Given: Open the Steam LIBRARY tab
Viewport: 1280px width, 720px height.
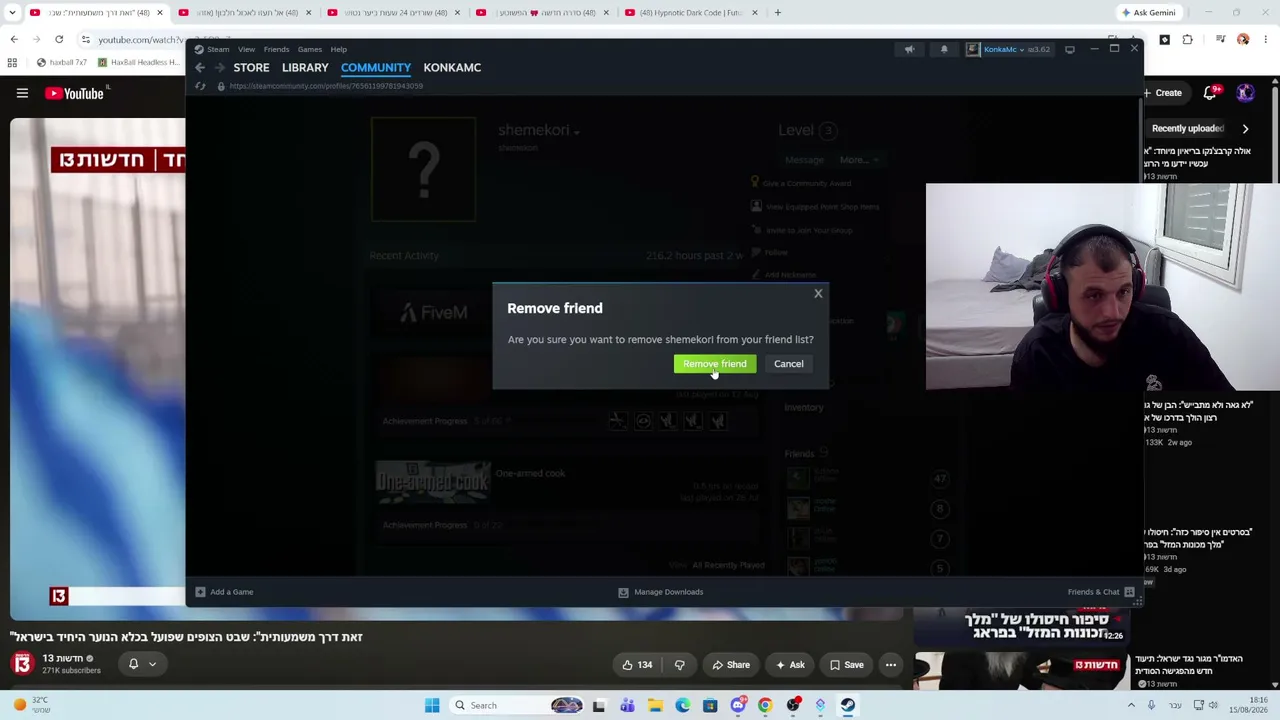Looking at the screenshot, I should tap(305, 68).
